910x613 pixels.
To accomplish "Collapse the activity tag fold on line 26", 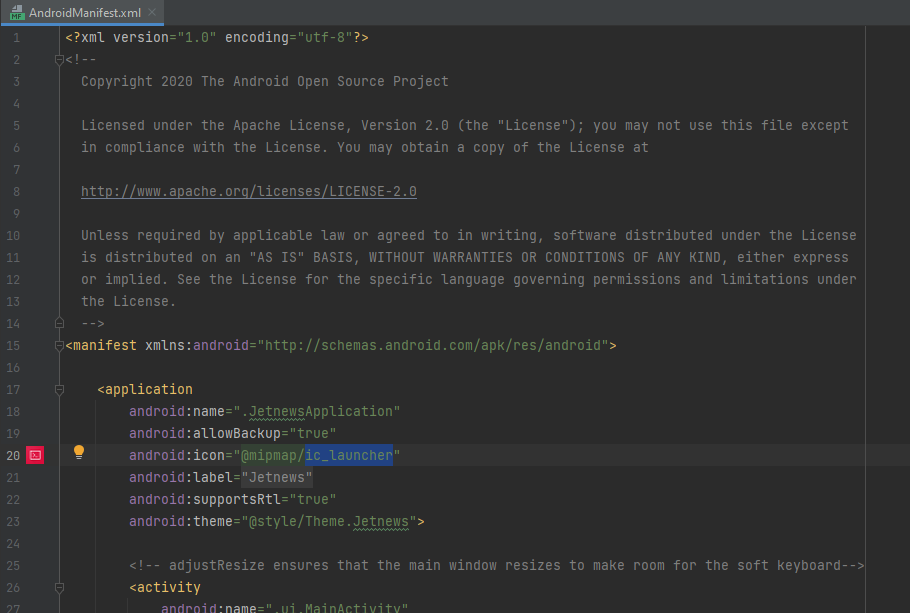I will (x=59, y=587).
